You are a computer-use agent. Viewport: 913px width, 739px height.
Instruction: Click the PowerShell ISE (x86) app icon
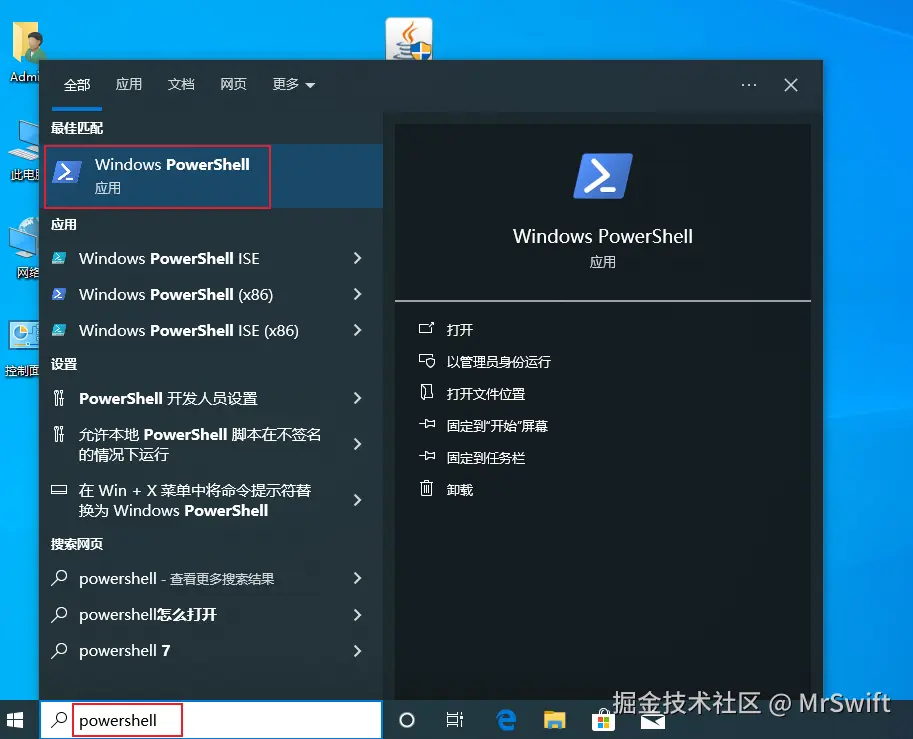coord(59,330)
